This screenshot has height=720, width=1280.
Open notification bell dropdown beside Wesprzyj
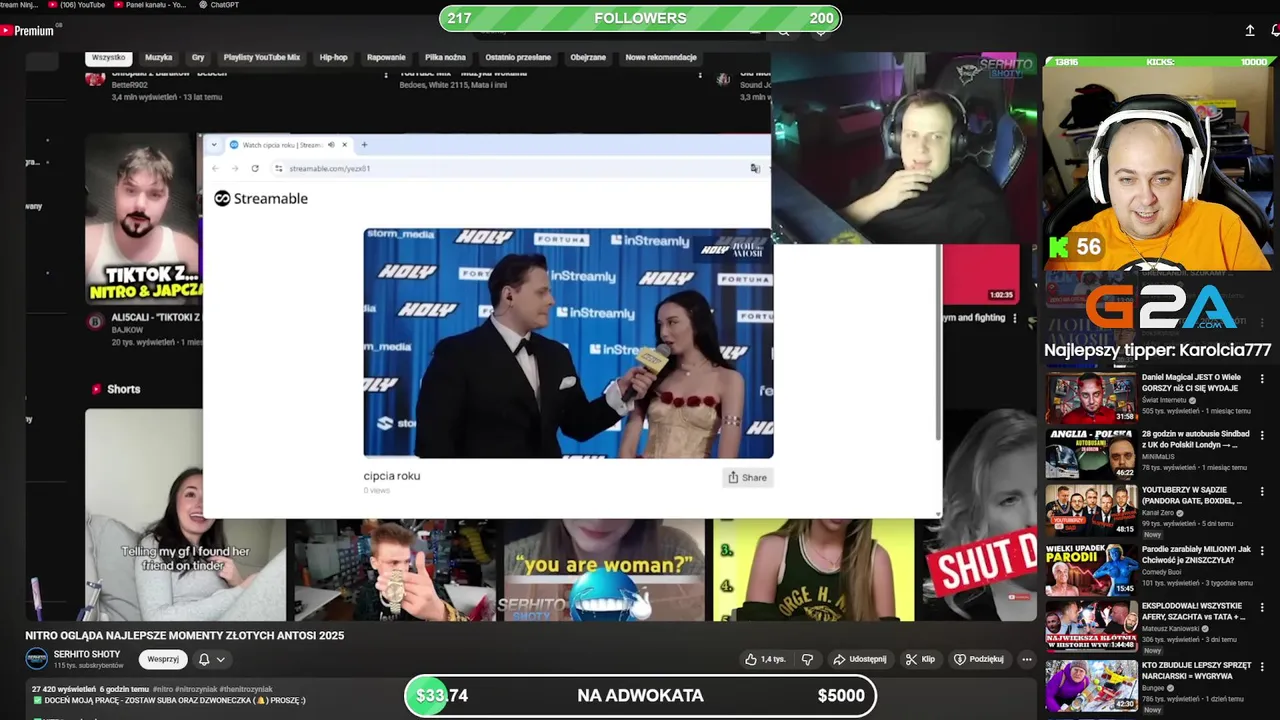pos(211,659)
